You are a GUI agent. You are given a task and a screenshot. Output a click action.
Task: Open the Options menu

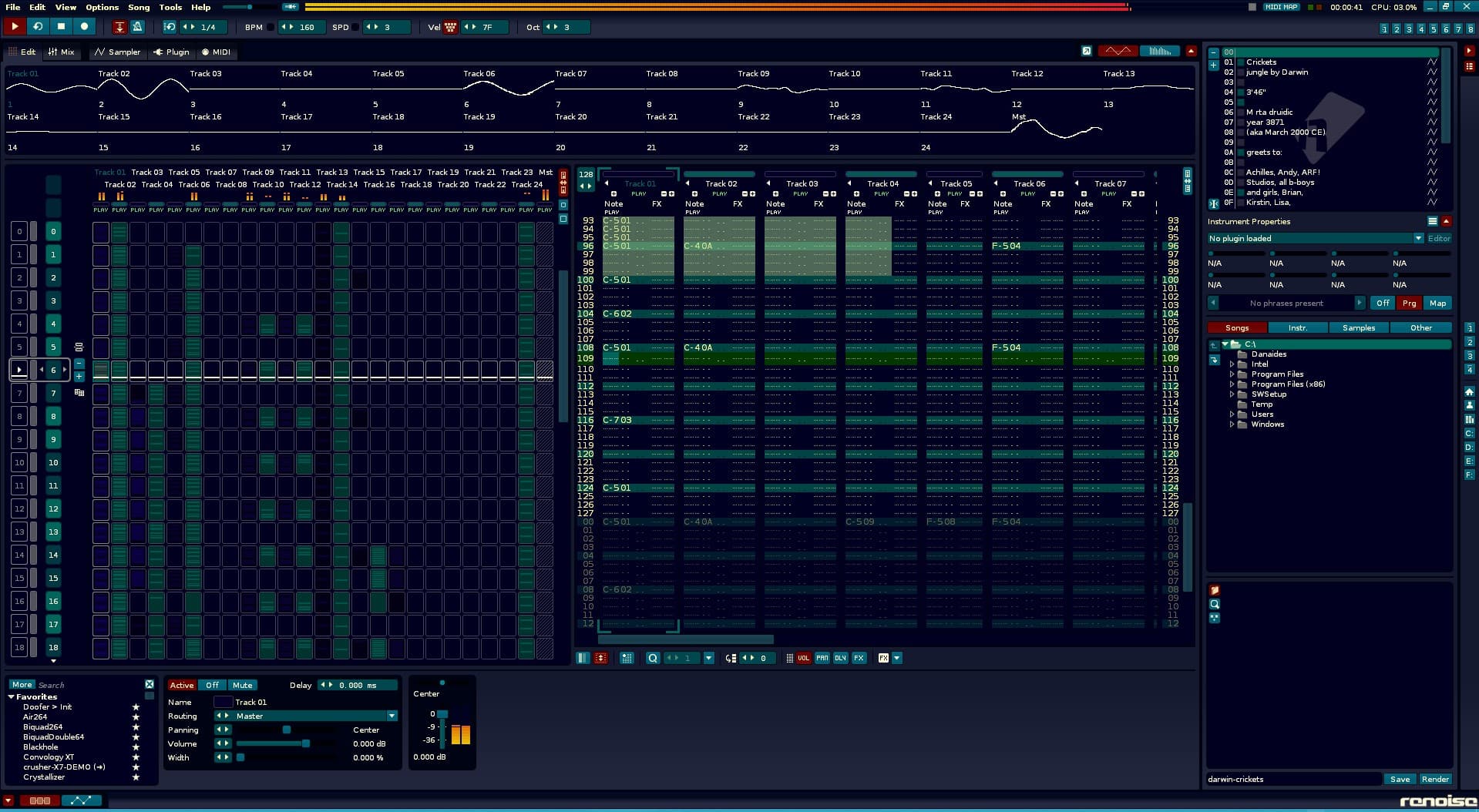102,7
